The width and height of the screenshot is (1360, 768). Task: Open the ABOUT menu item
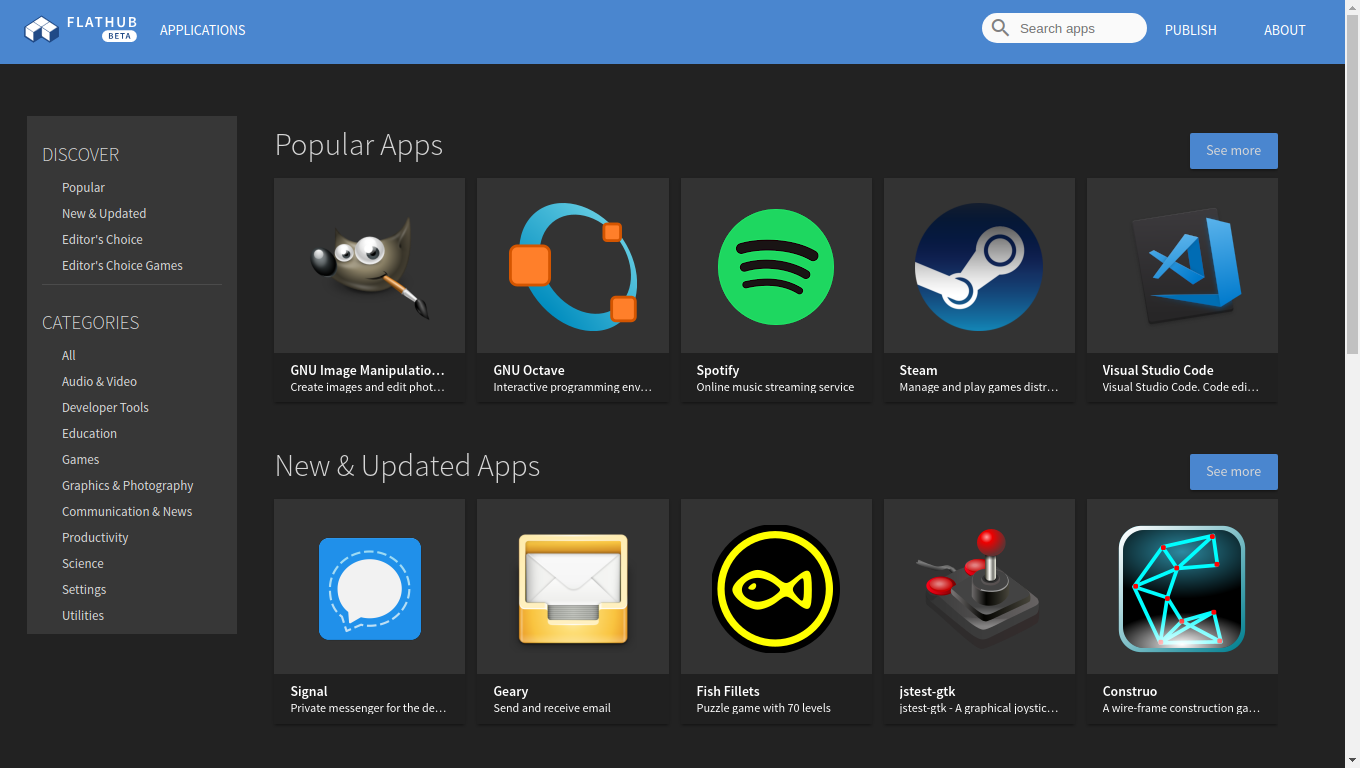[x=1285, y=30]
